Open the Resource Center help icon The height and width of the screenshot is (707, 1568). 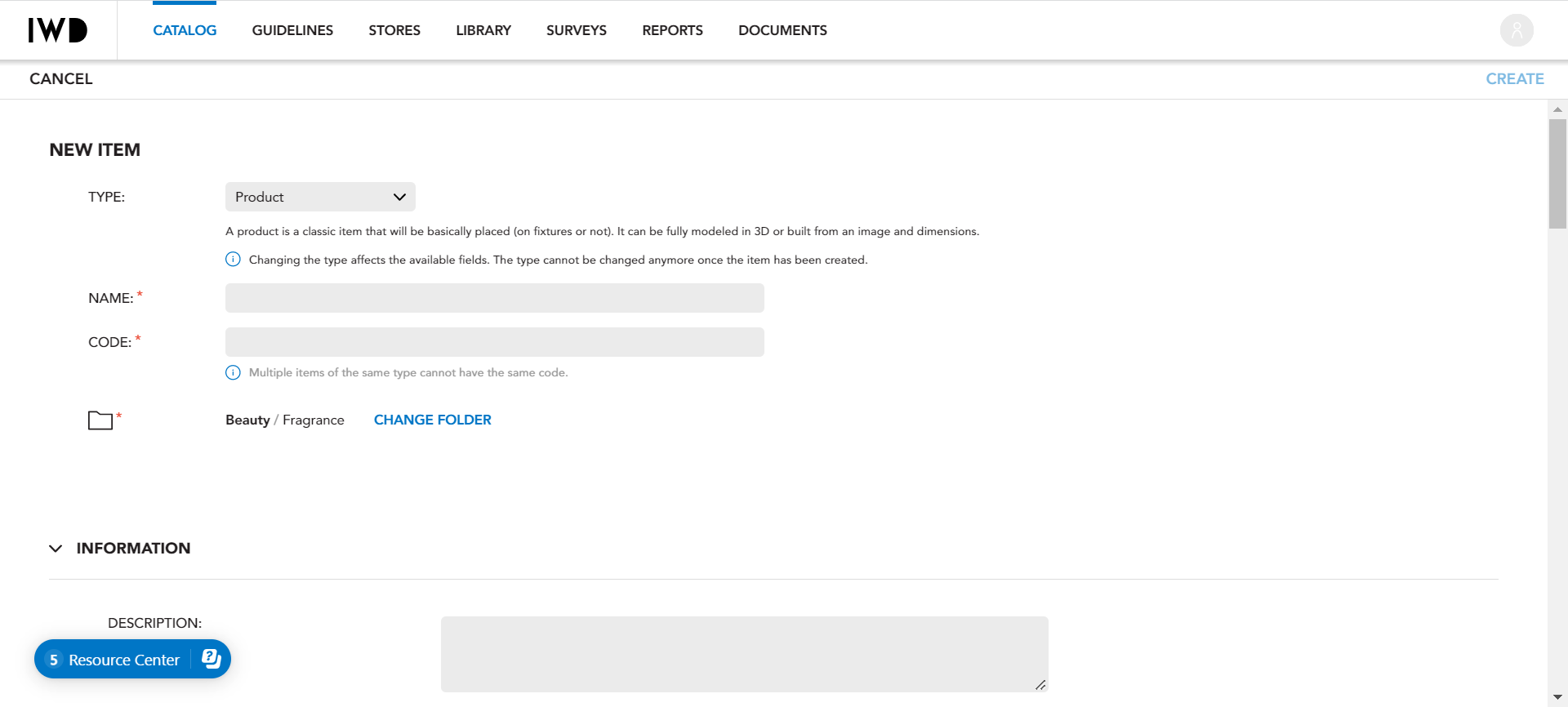212,659
